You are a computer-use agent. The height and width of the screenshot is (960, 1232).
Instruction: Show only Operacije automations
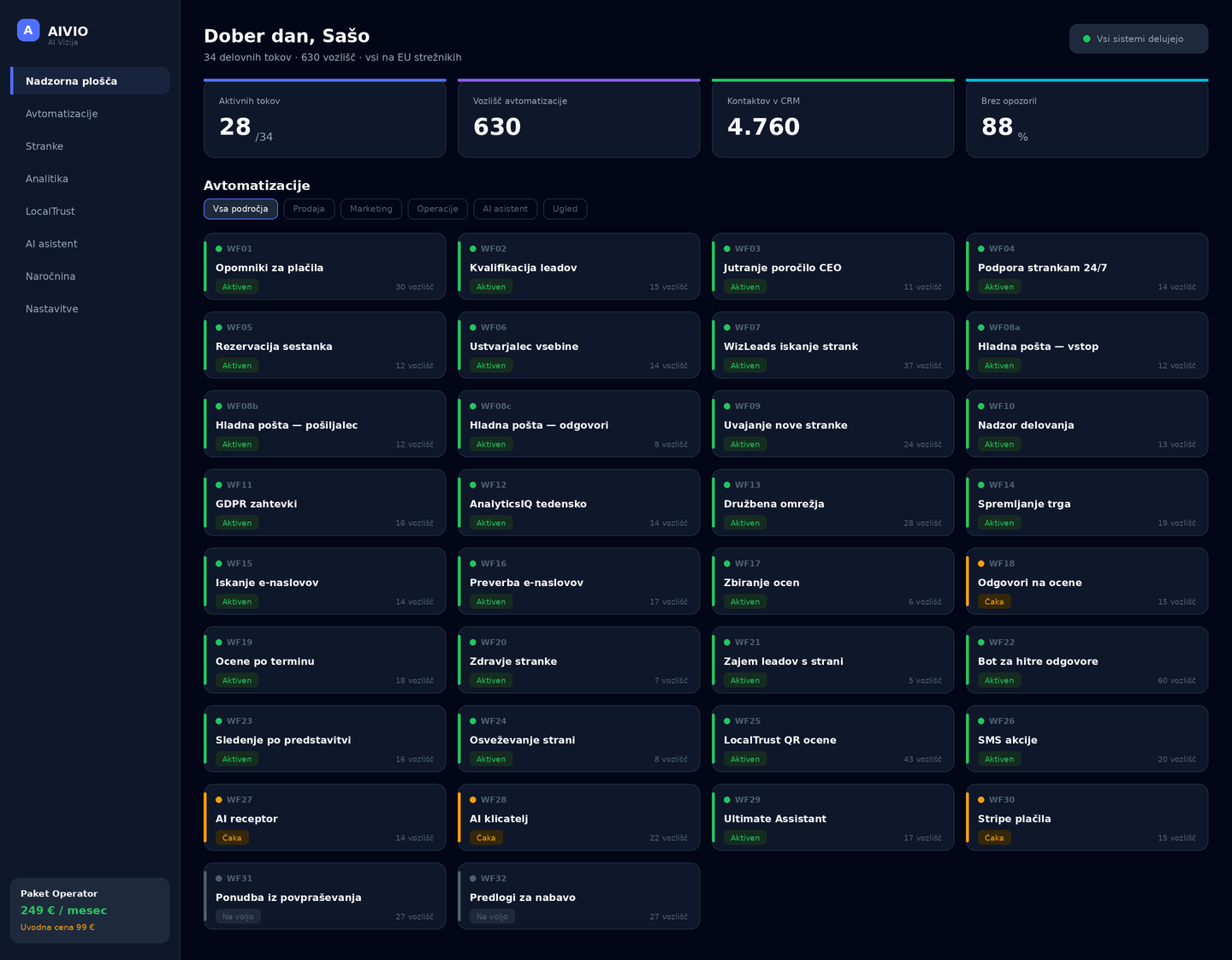click(x=437, y=209)
